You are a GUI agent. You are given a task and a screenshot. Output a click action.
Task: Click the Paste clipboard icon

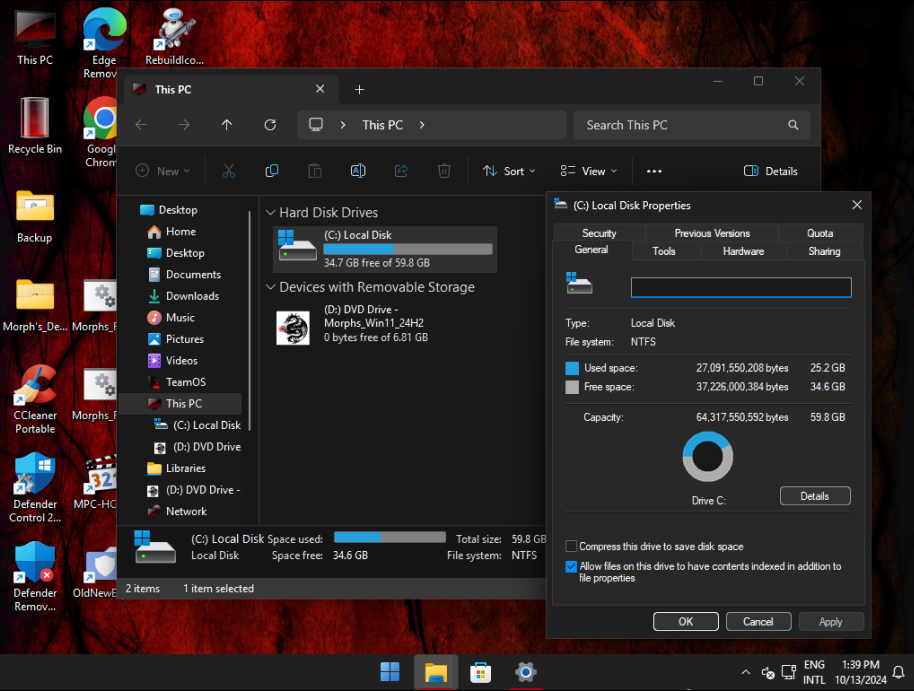tap(315, 171)
